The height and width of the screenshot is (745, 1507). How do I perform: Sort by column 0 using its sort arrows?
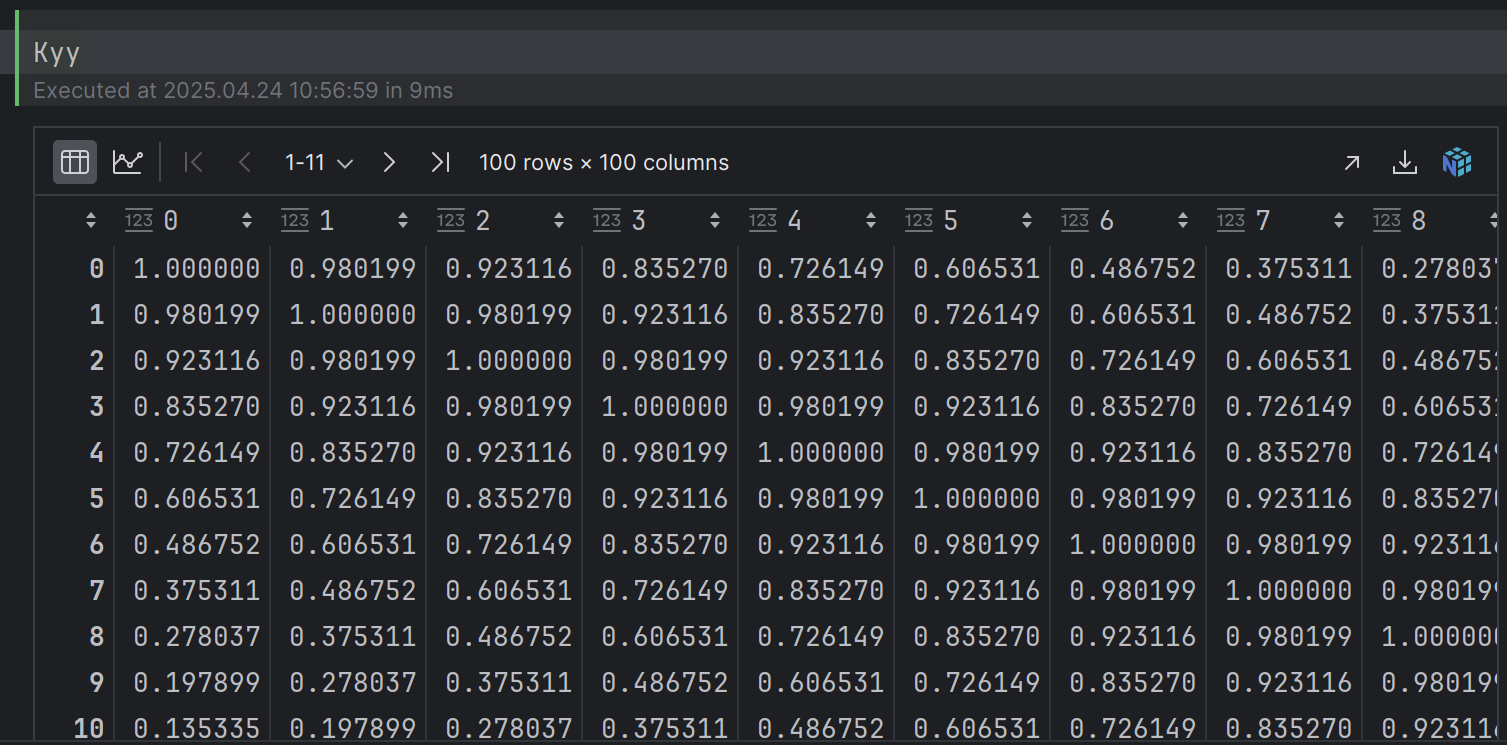pyautogui.click(x=247, y=221)
